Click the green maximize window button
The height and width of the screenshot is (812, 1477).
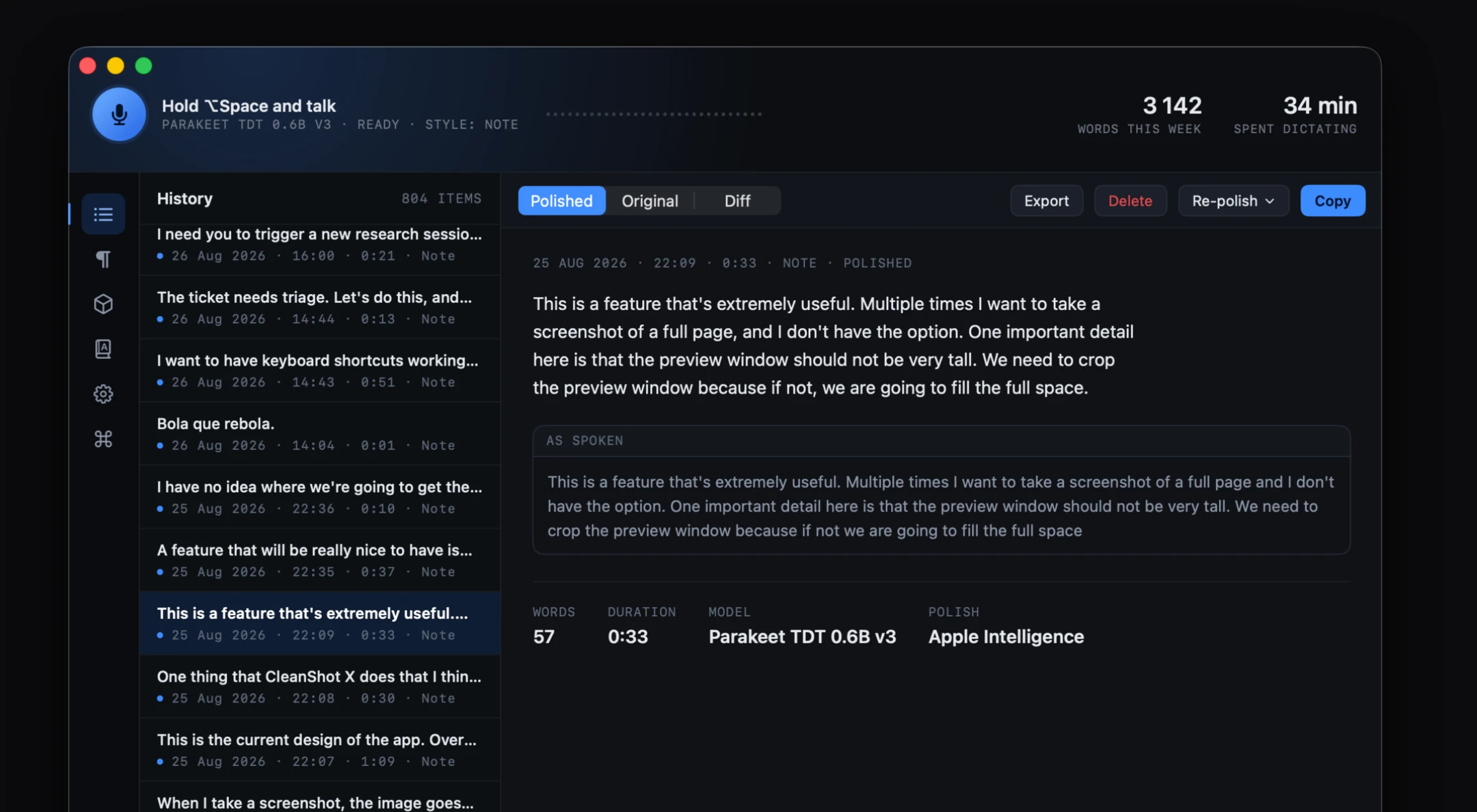(144, 66)
